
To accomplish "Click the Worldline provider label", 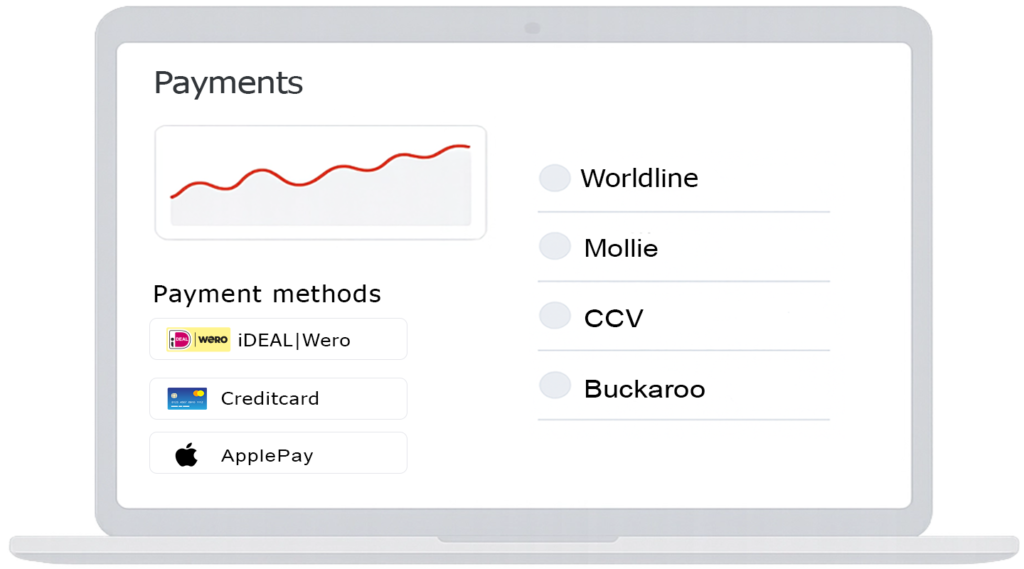I will point(639,179).
